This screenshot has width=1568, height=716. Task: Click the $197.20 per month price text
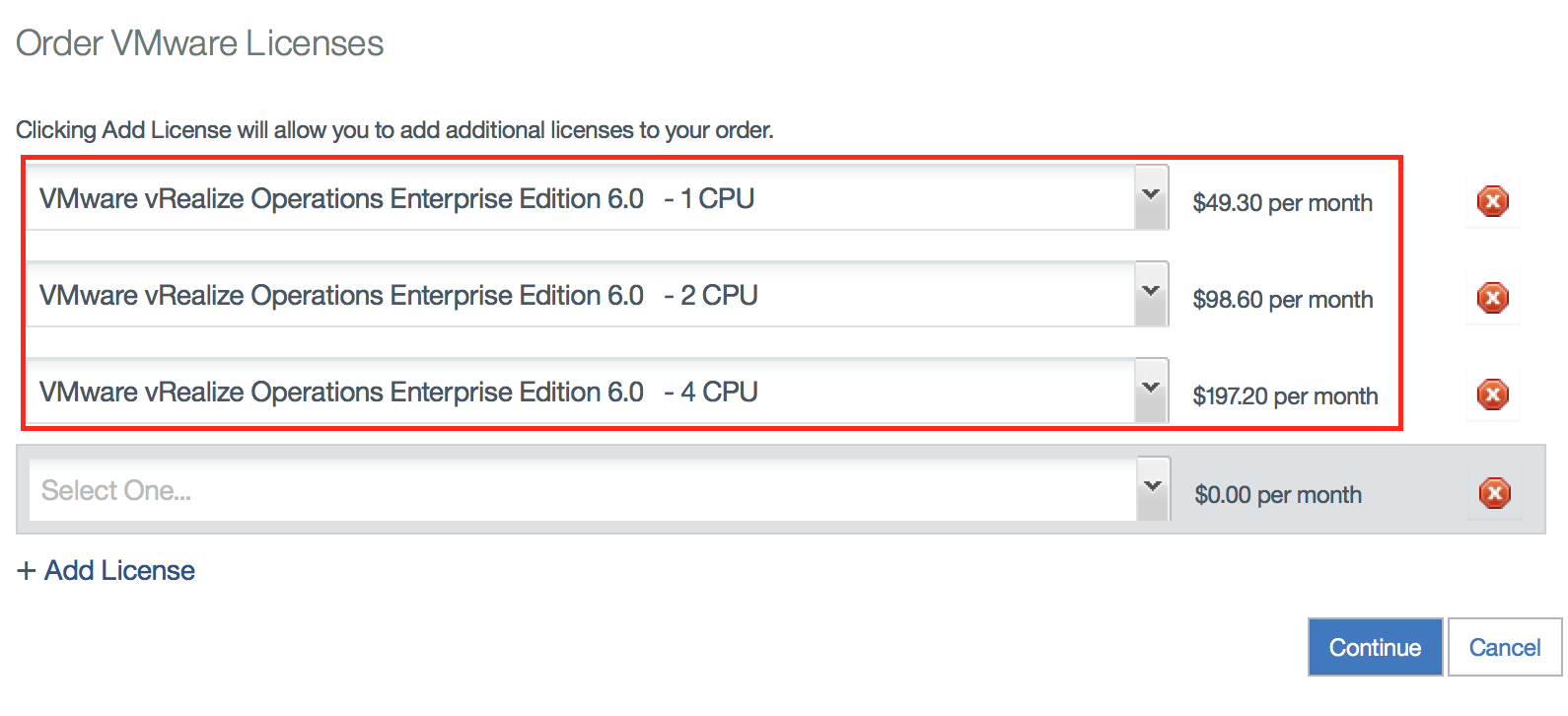[x=1285, y=396]
